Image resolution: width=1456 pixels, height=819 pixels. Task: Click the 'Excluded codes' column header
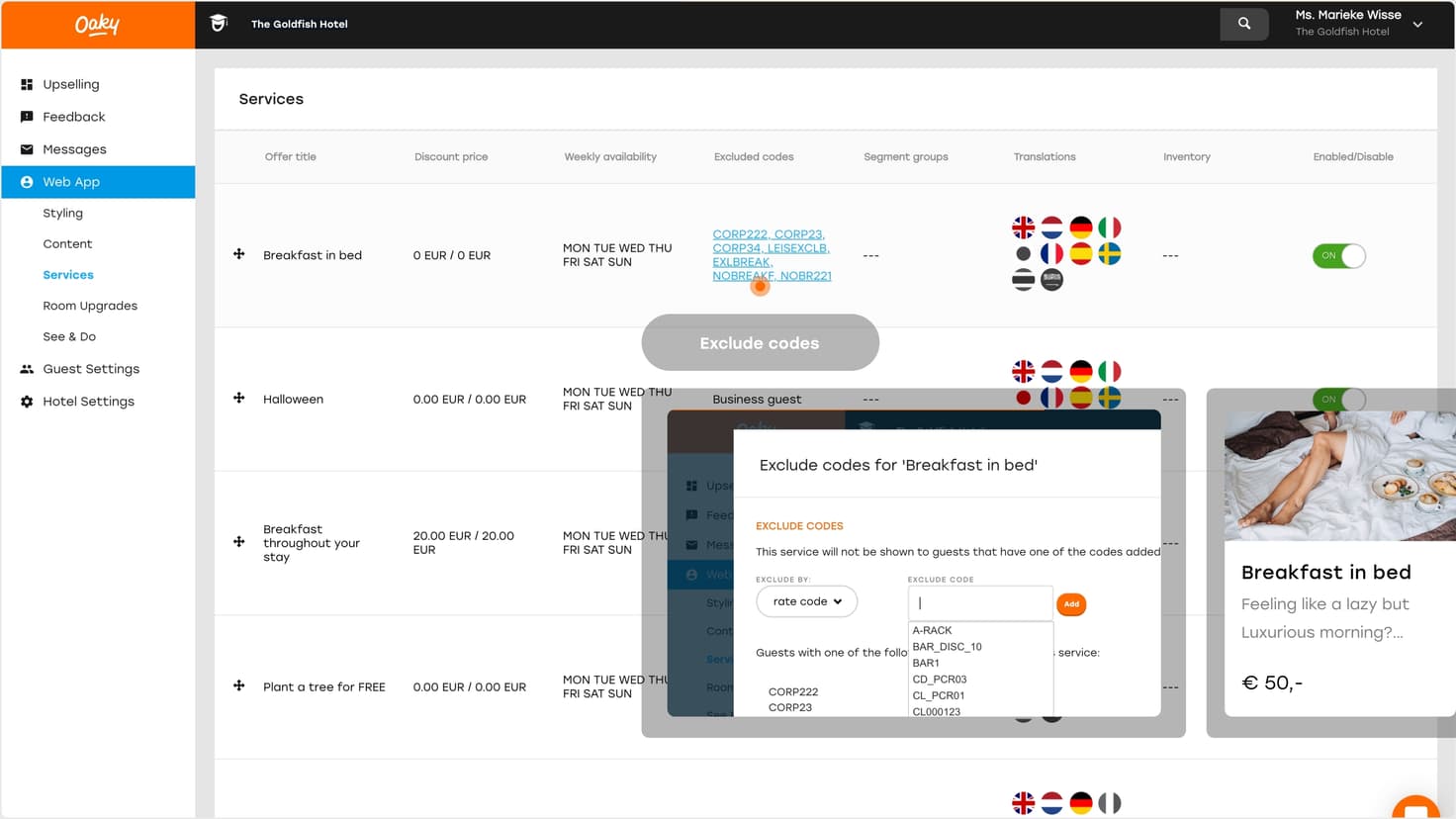point(754,156)
